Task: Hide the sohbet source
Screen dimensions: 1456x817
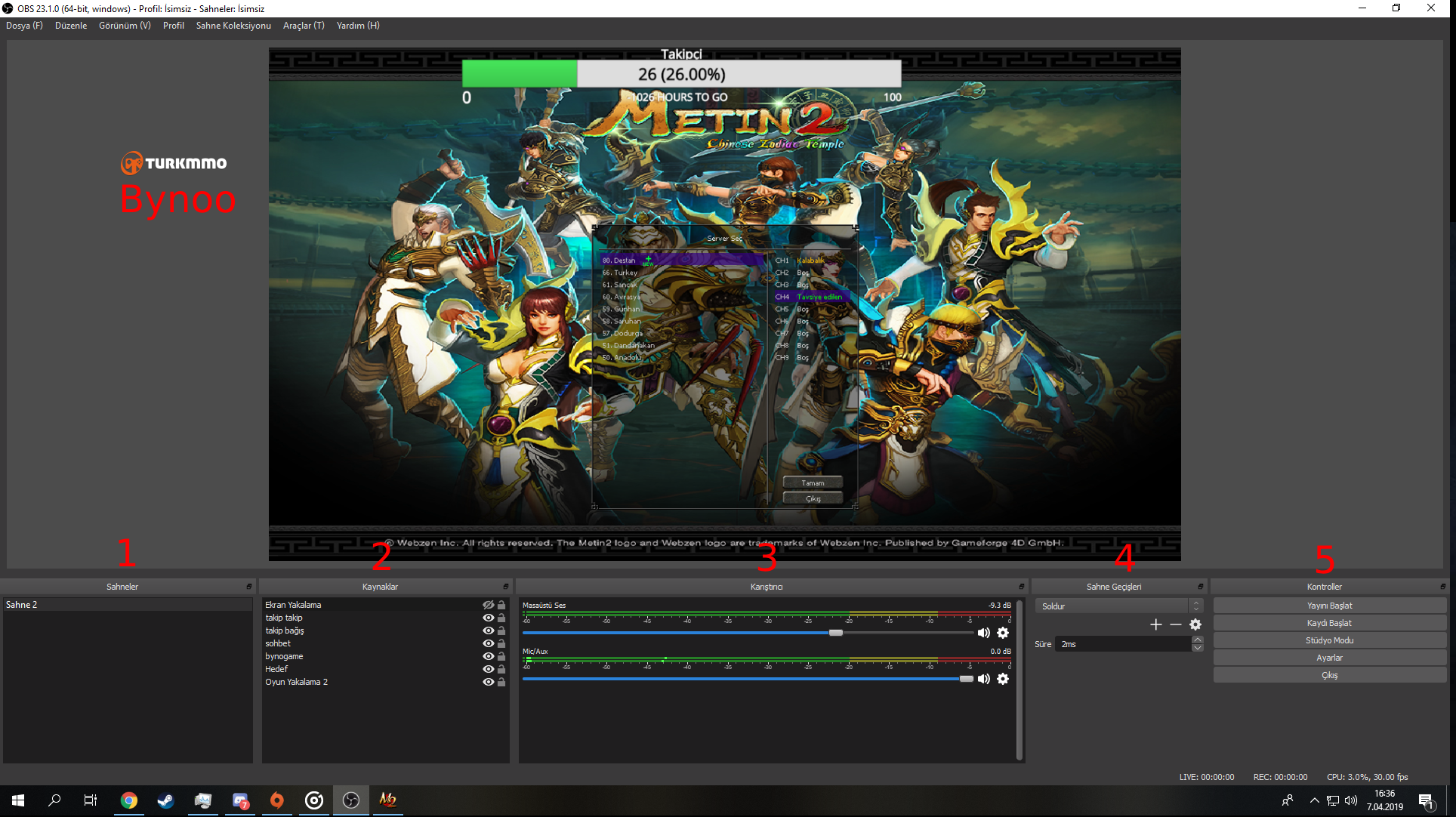Action: coord(488,643)
